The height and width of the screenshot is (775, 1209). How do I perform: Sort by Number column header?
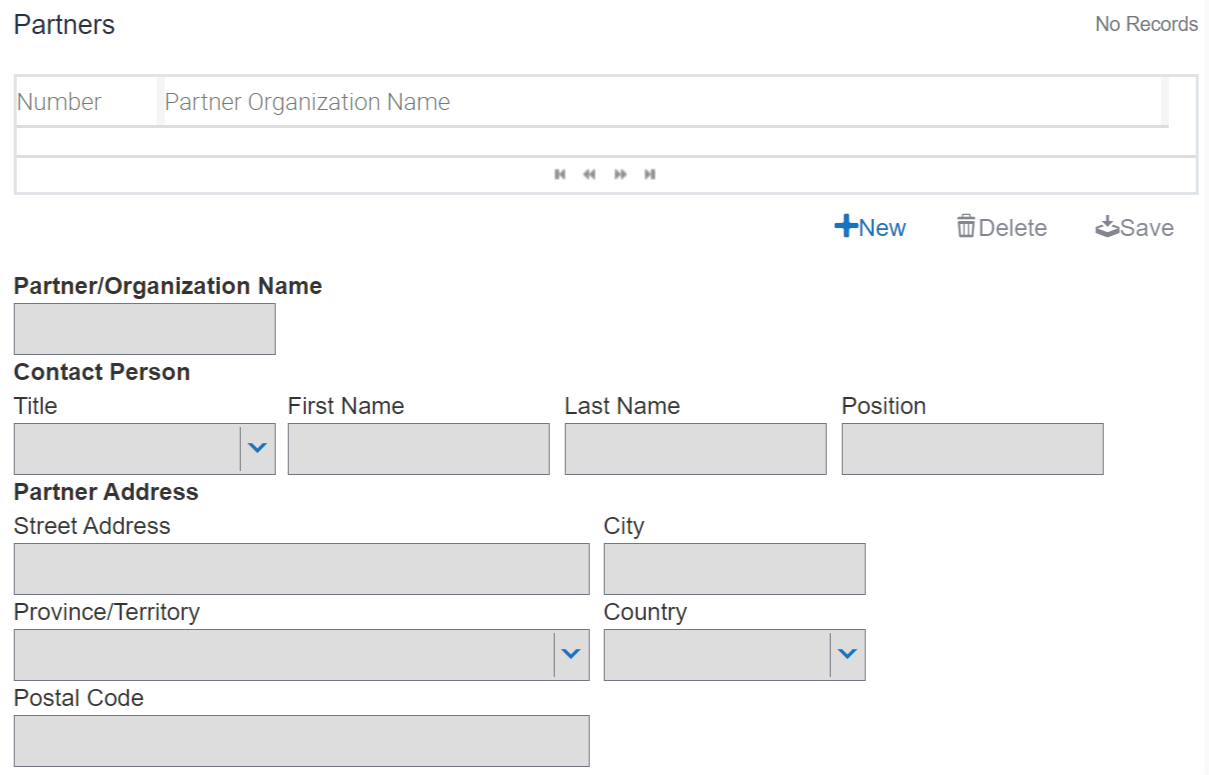[60, 102]
